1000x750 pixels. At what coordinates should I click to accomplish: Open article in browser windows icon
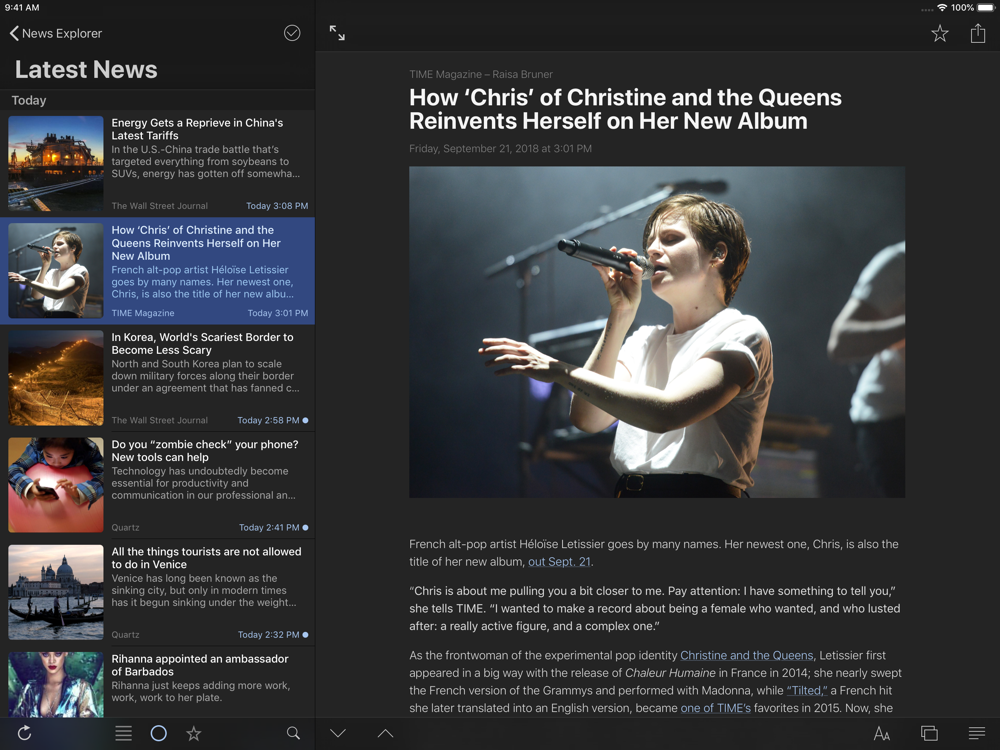pos(929,733)
